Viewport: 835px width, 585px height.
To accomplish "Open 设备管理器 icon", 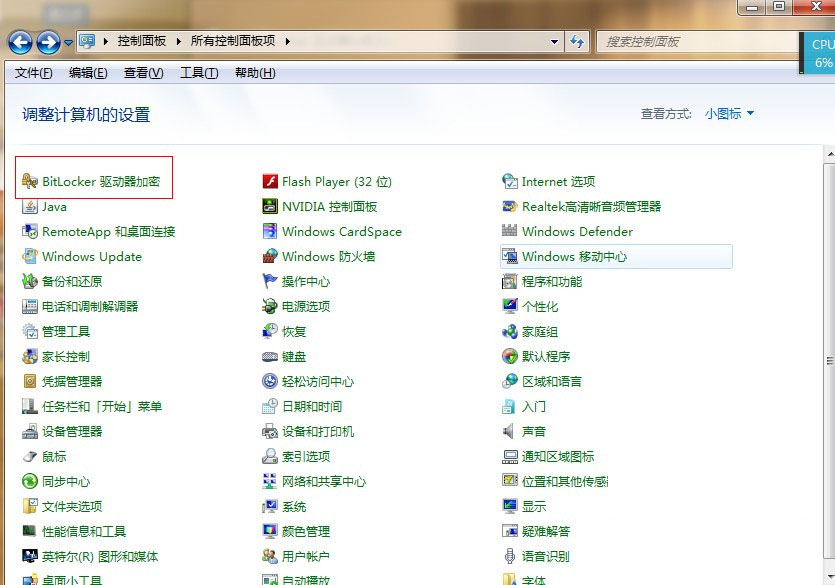I will (30, 432).
